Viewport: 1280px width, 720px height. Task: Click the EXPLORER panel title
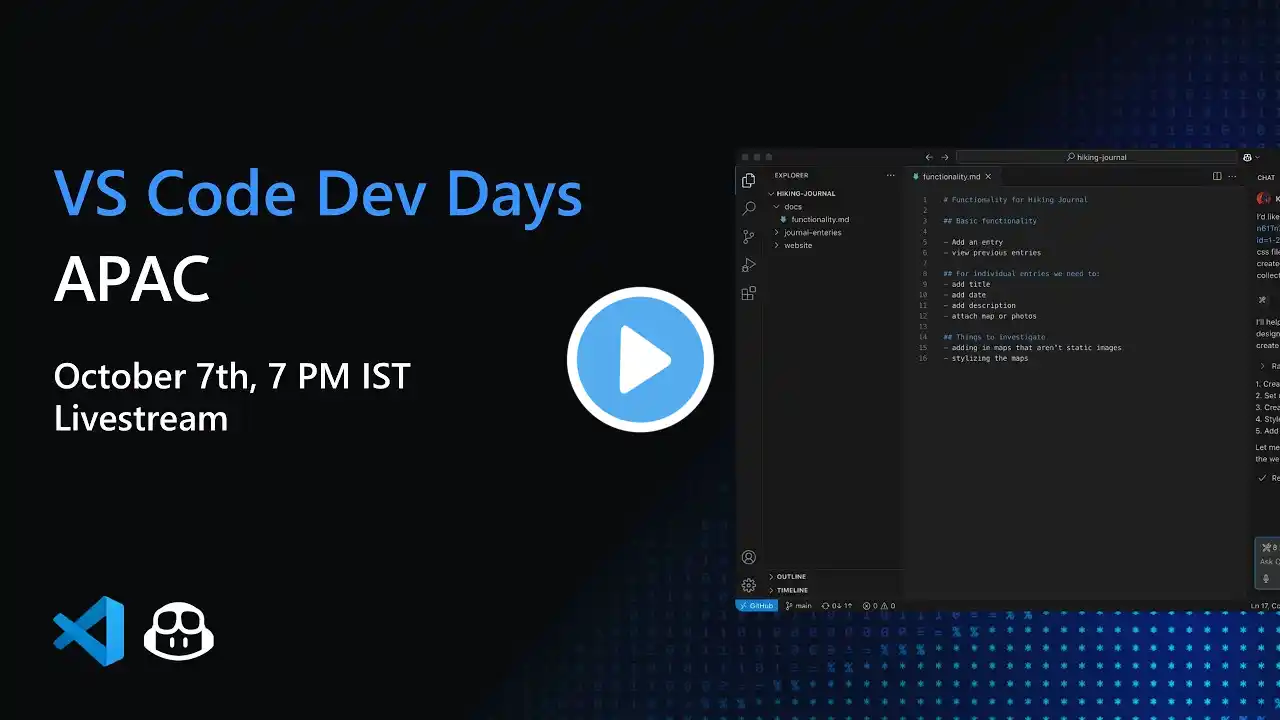click(x=792, y=175)
